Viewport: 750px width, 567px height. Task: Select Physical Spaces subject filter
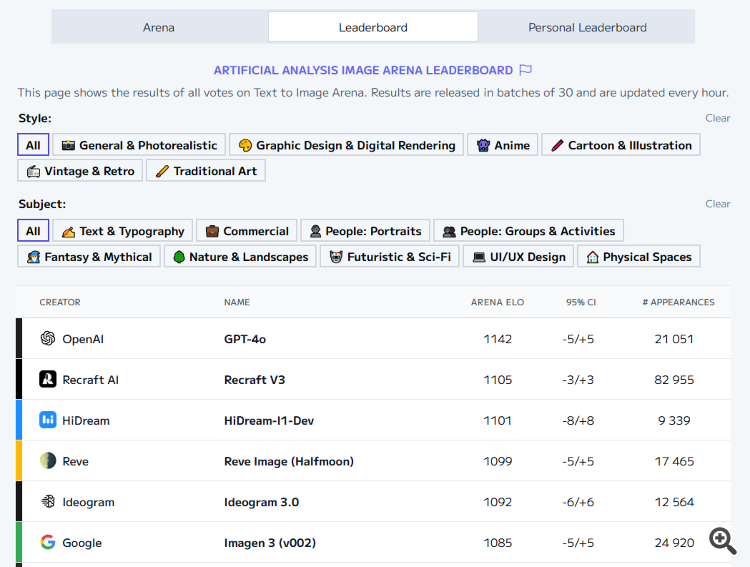[639, 256]
